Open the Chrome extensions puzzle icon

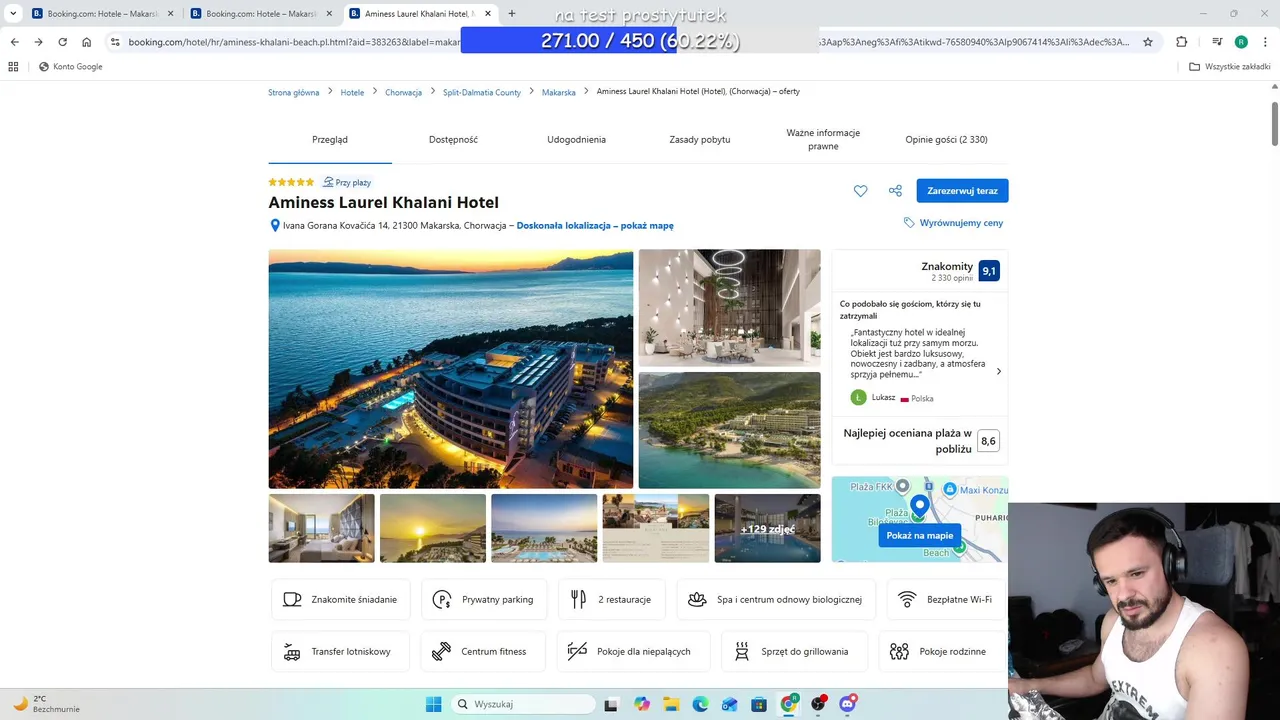click(1182, 42)
